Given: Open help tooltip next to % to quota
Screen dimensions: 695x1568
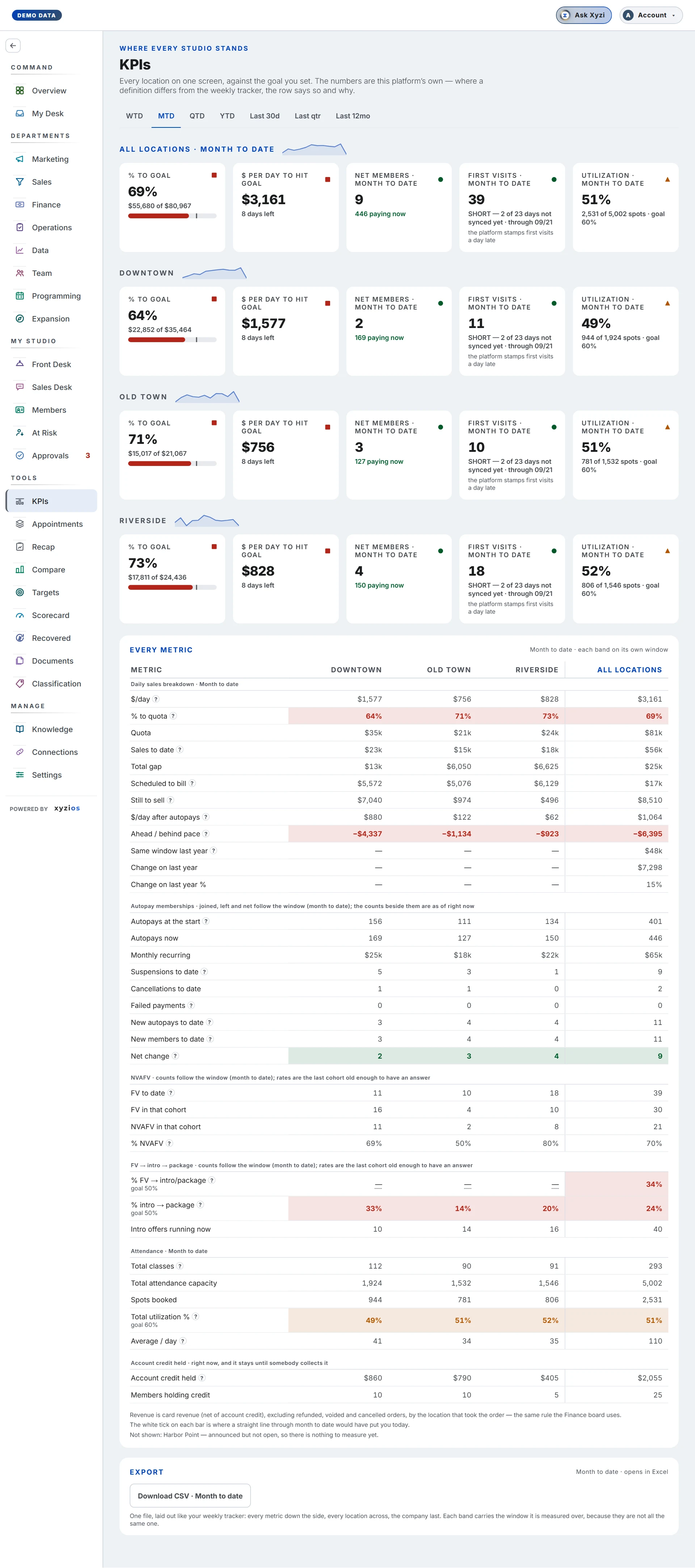Looking at the screenshot, I should (x=173, y=716).
